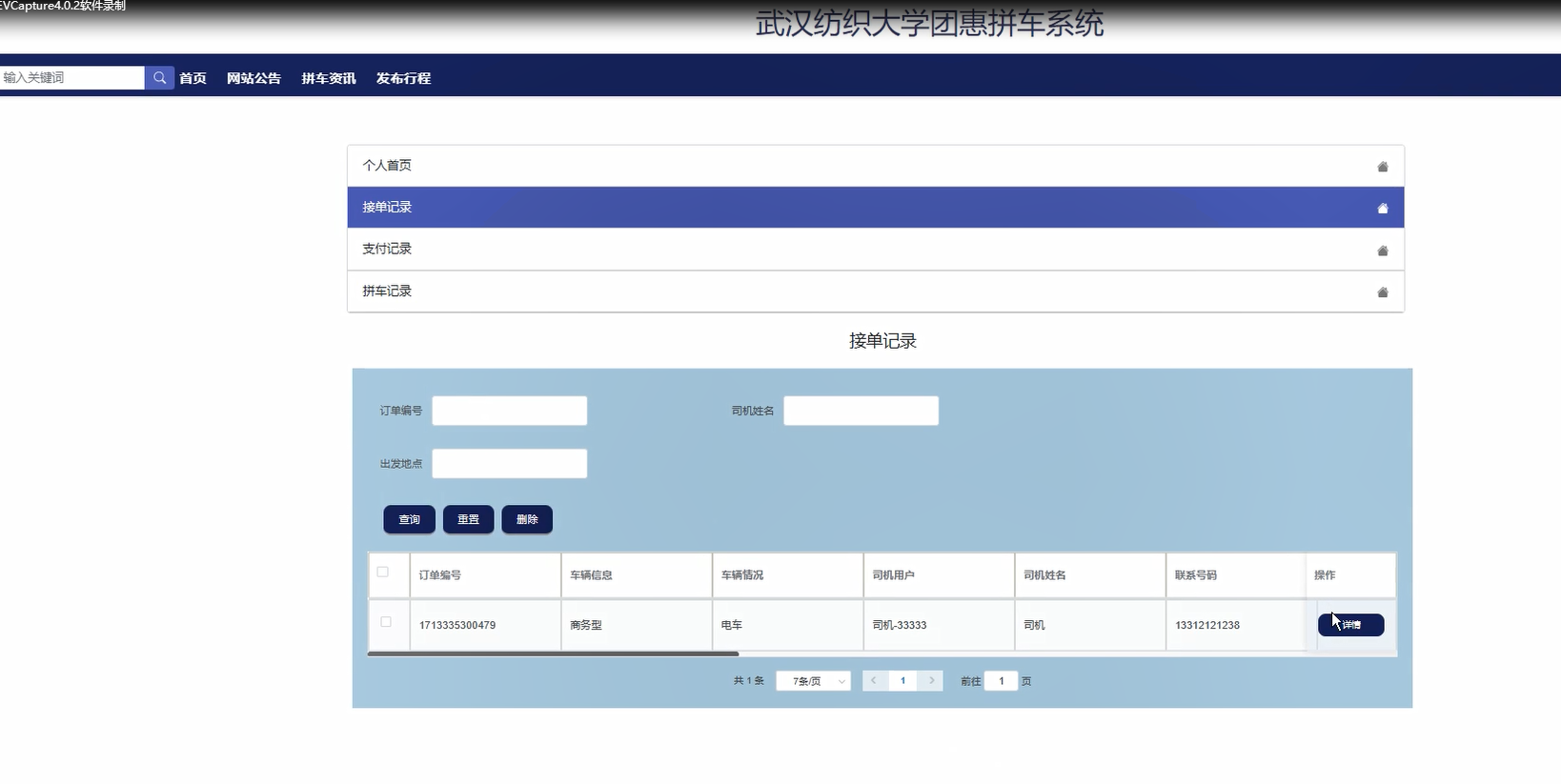The image size is (1561, 784).
Task: Select 个人首页 menu item
Action: click(875, 166)
